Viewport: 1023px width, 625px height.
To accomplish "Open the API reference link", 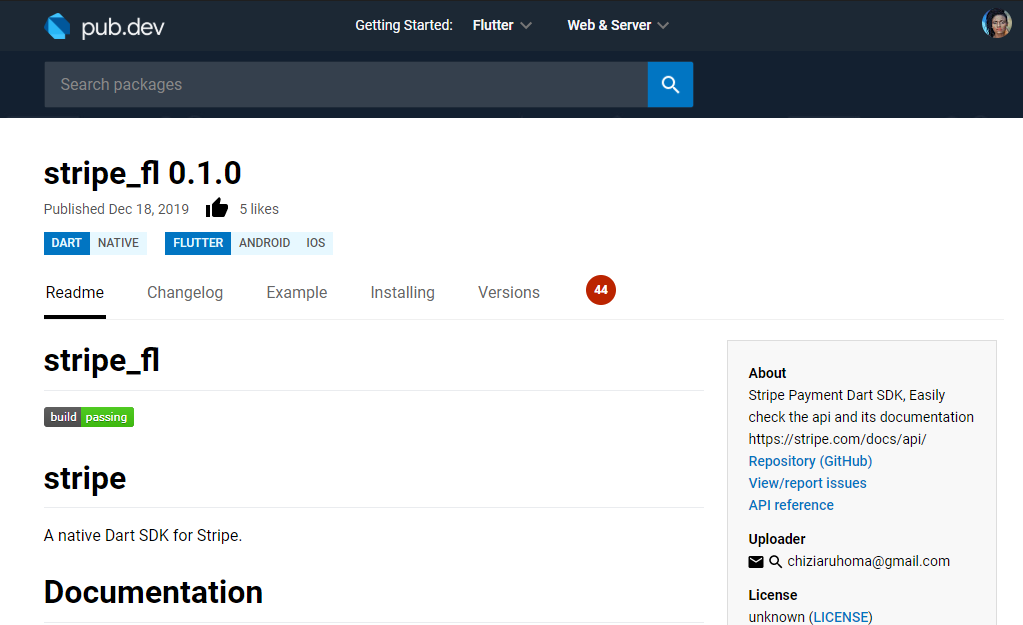I will pos(791,506).
